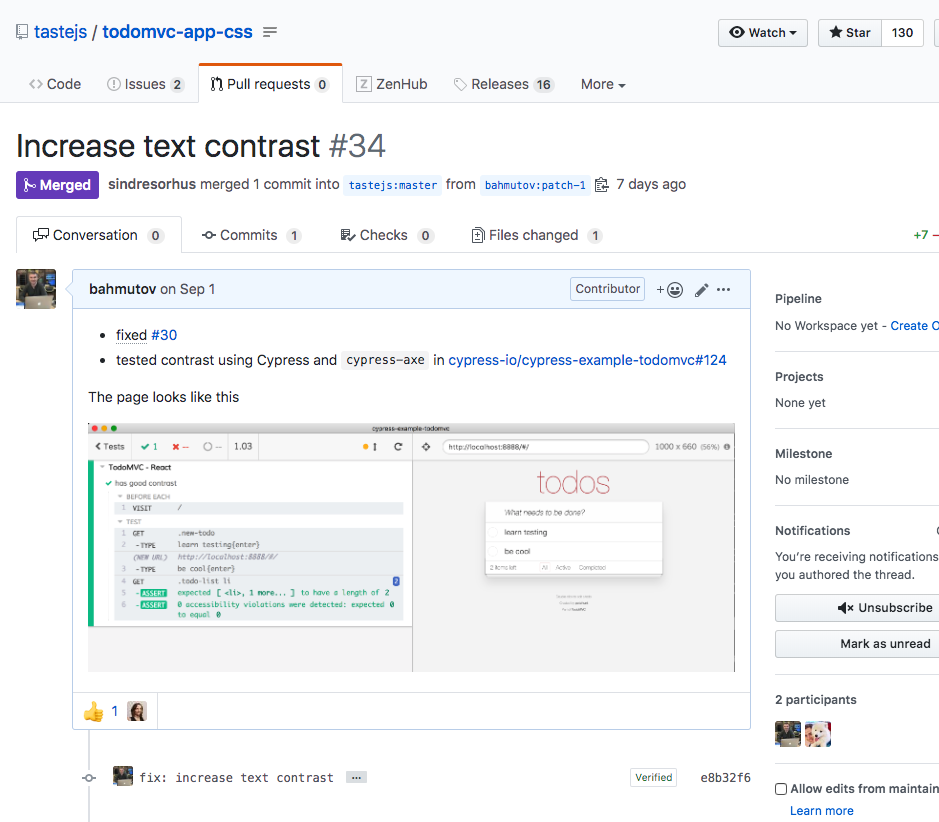Open the Watch dropdown

[x=763, y=33]
